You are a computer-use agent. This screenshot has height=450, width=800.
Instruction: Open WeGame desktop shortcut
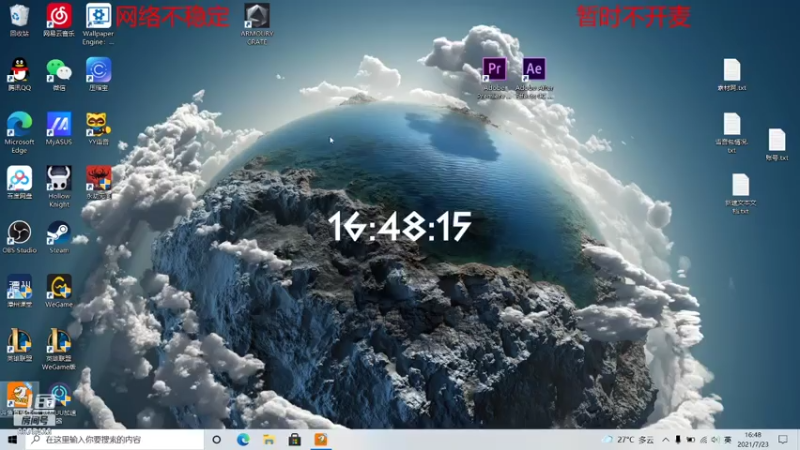(59, 291)
